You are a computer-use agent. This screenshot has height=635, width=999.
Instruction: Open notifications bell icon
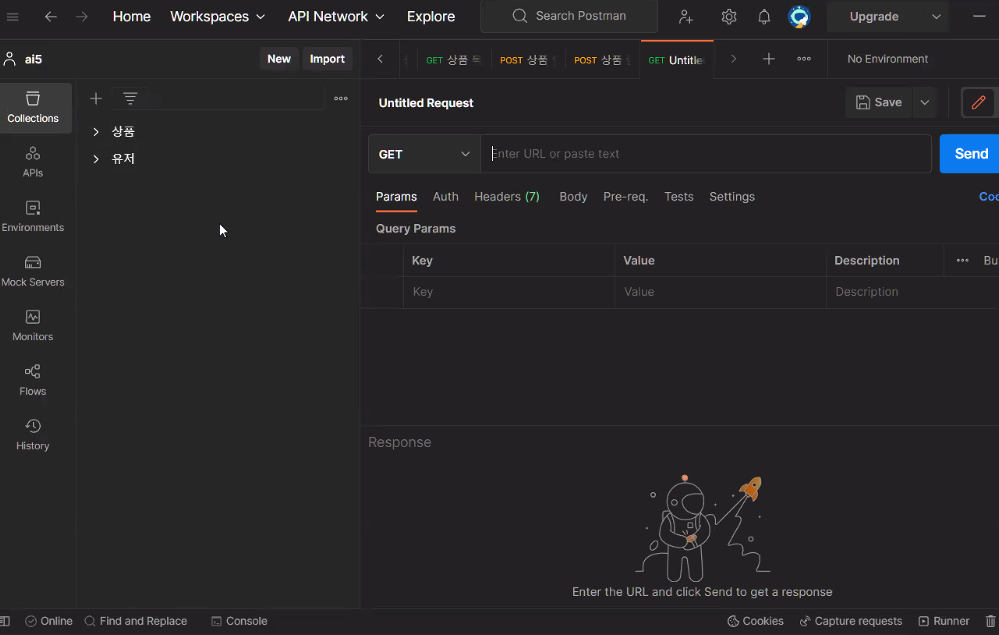[x=764, y=17]
